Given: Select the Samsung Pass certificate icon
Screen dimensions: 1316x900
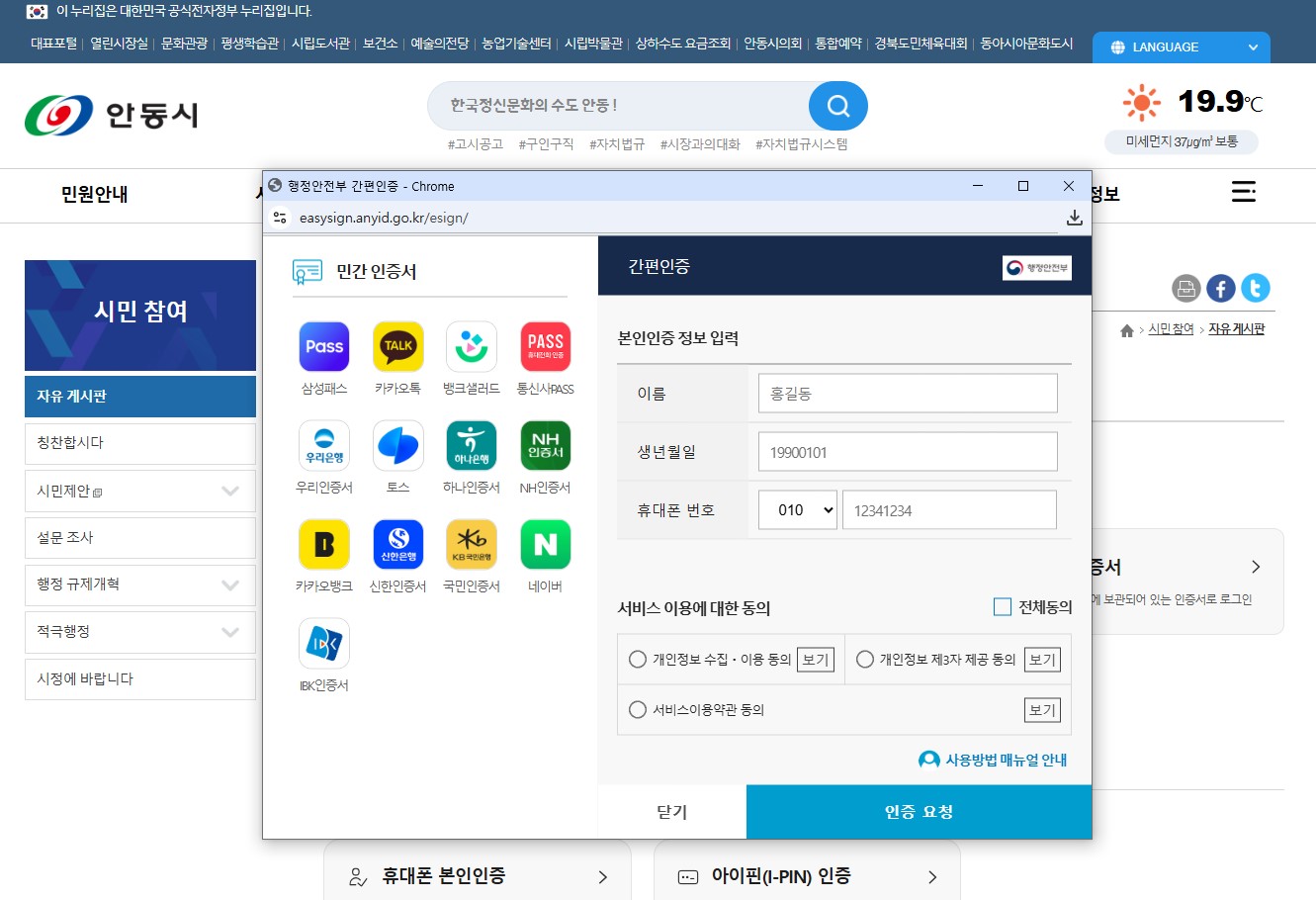Looking at the screenshot, I should point(324,346).
